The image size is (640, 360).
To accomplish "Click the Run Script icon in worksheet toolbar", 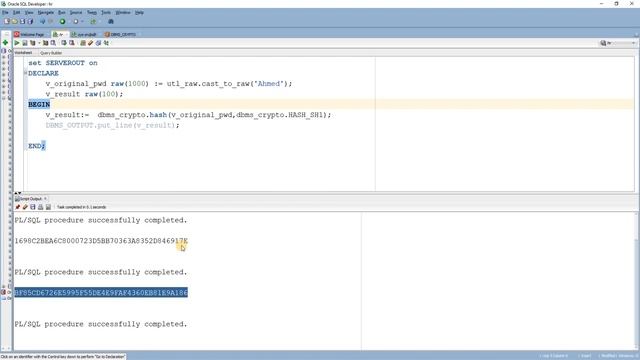I will (x=24, y=43).
